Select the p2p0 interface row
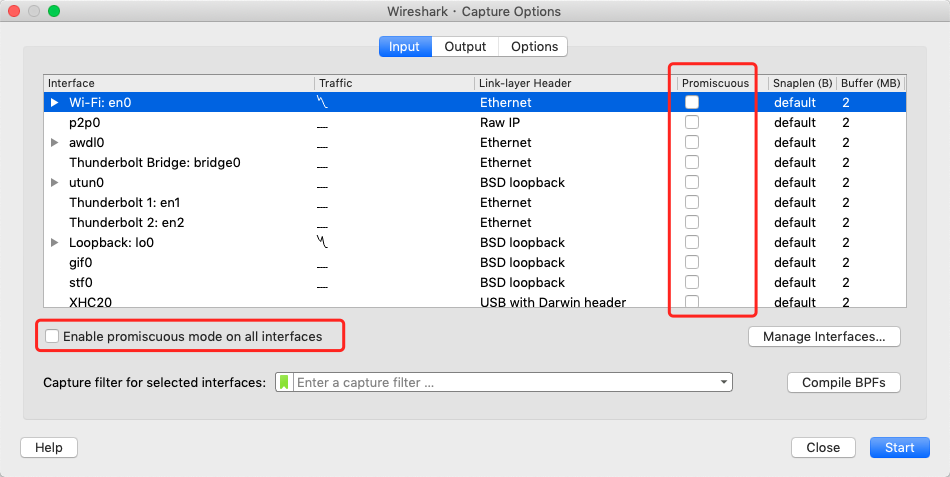 (x=475, y=122)
